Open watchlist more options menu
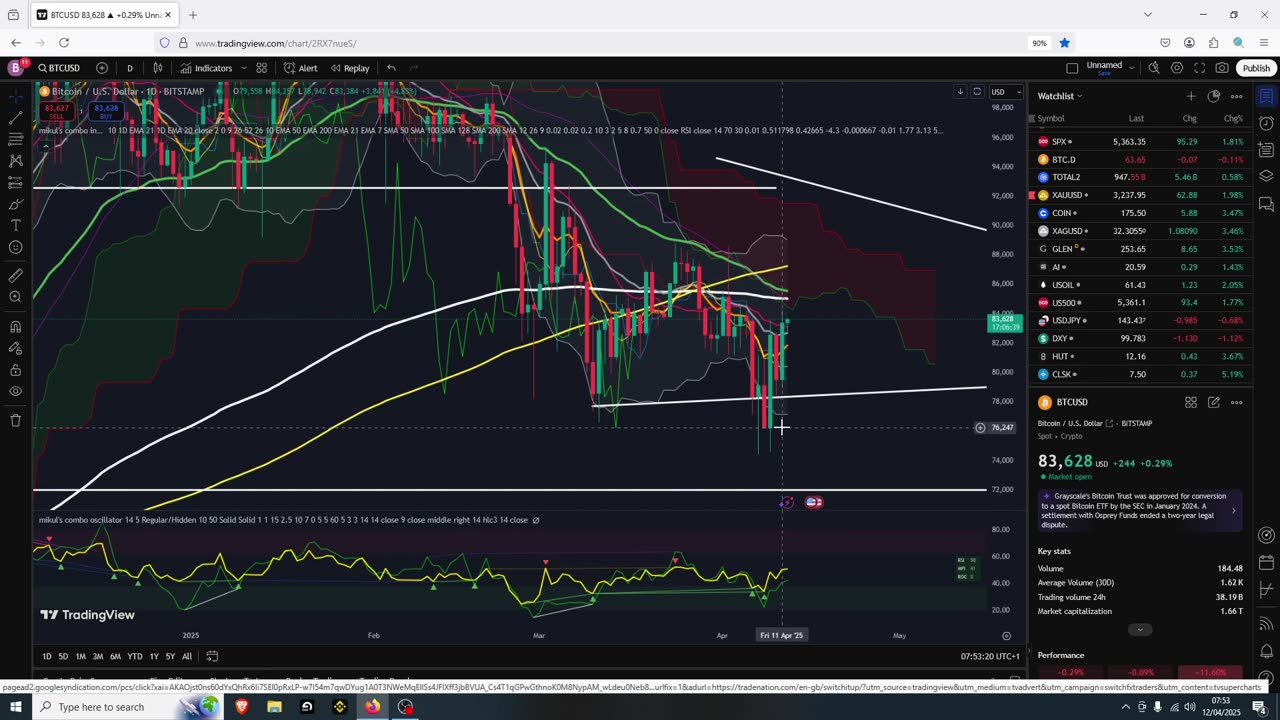1280x720 pixels. coord(1236,96)
